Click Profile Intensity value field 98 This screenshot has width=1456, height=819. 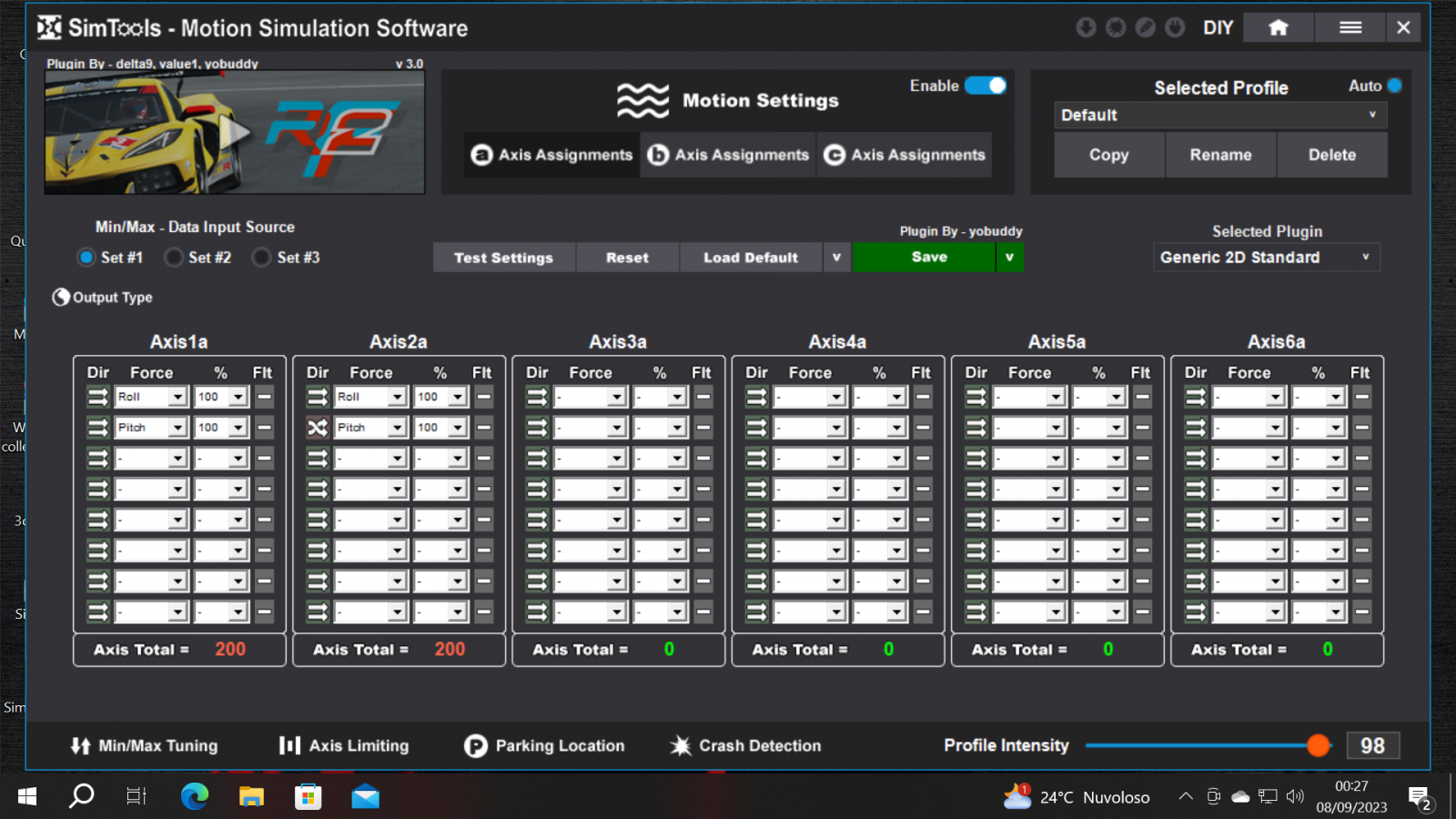tap(1372, 746)
